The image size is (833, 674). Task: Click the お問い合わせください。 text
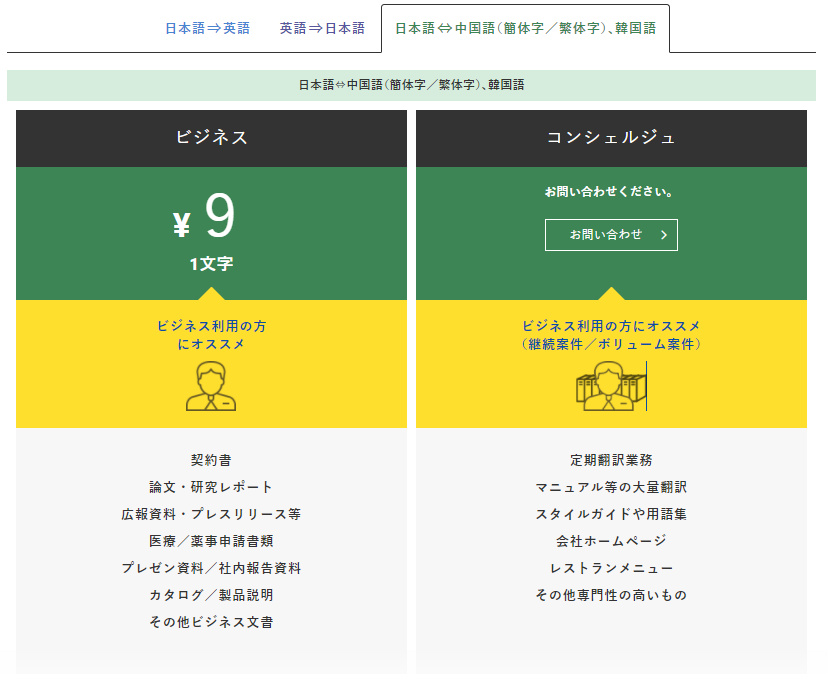coord(610,192)
